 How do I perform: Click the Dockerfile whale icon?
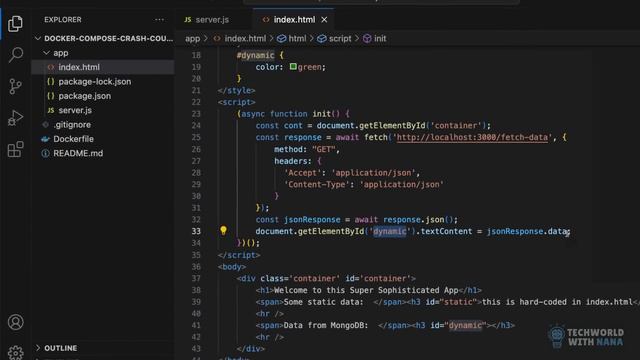(x=45, y=139)
